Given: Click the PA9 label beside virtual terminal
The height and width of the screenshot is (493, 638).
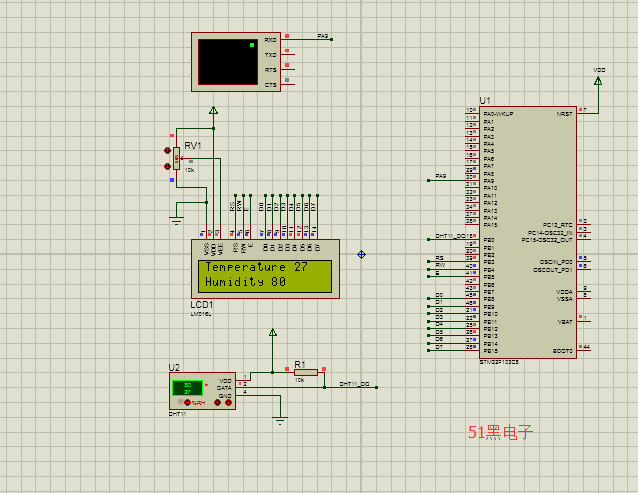Looking at the screenshot, I should tap(323, 36).
